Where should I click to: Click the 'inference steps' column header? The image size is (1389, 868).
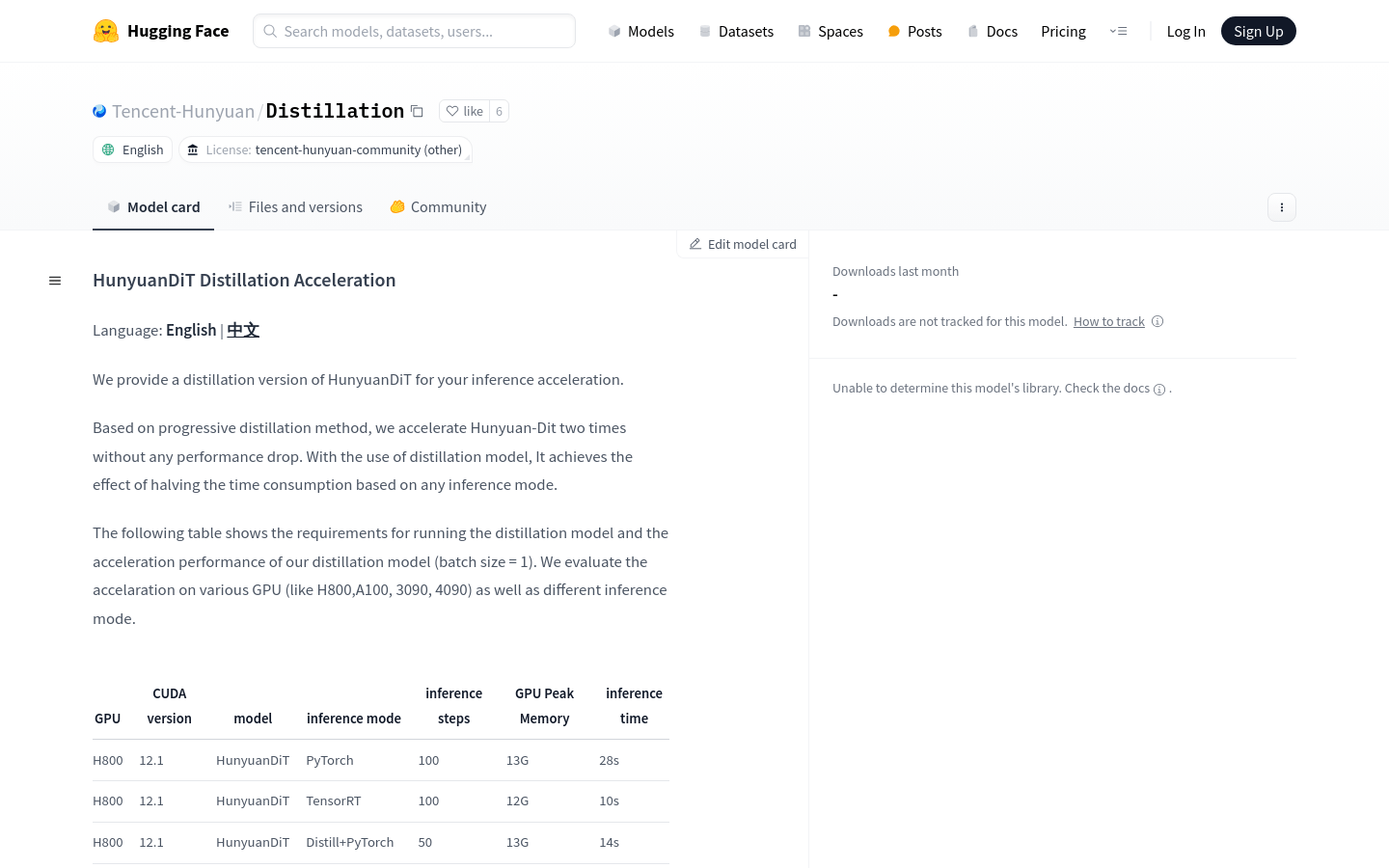tap(453, 706)
